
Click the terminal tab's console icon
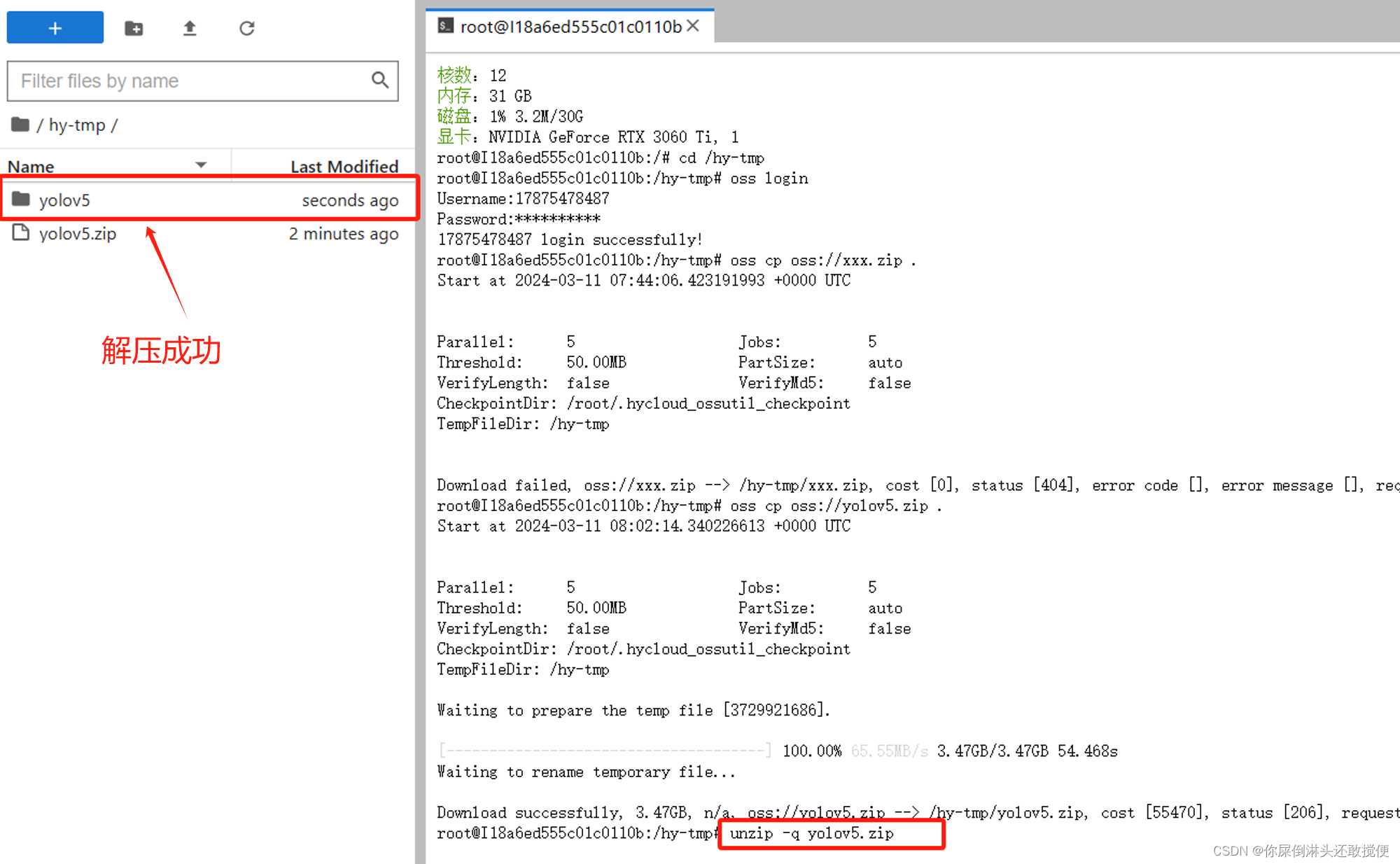(445, 26)
